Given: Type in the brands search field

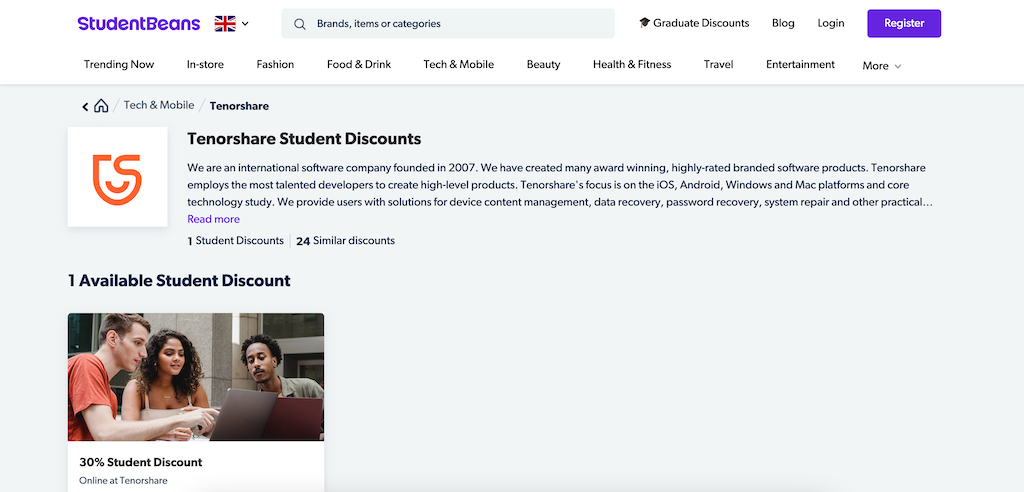Looking at the screenshot, I should pyautogui.click(x=460, y=23).
